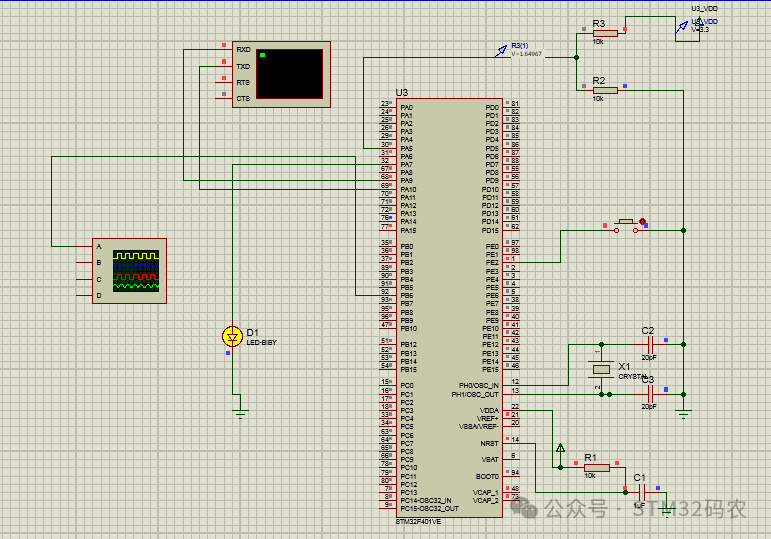Click the D1 reference label
The width and height of the screenshot is (771, 539).
[x=252, y=332]
